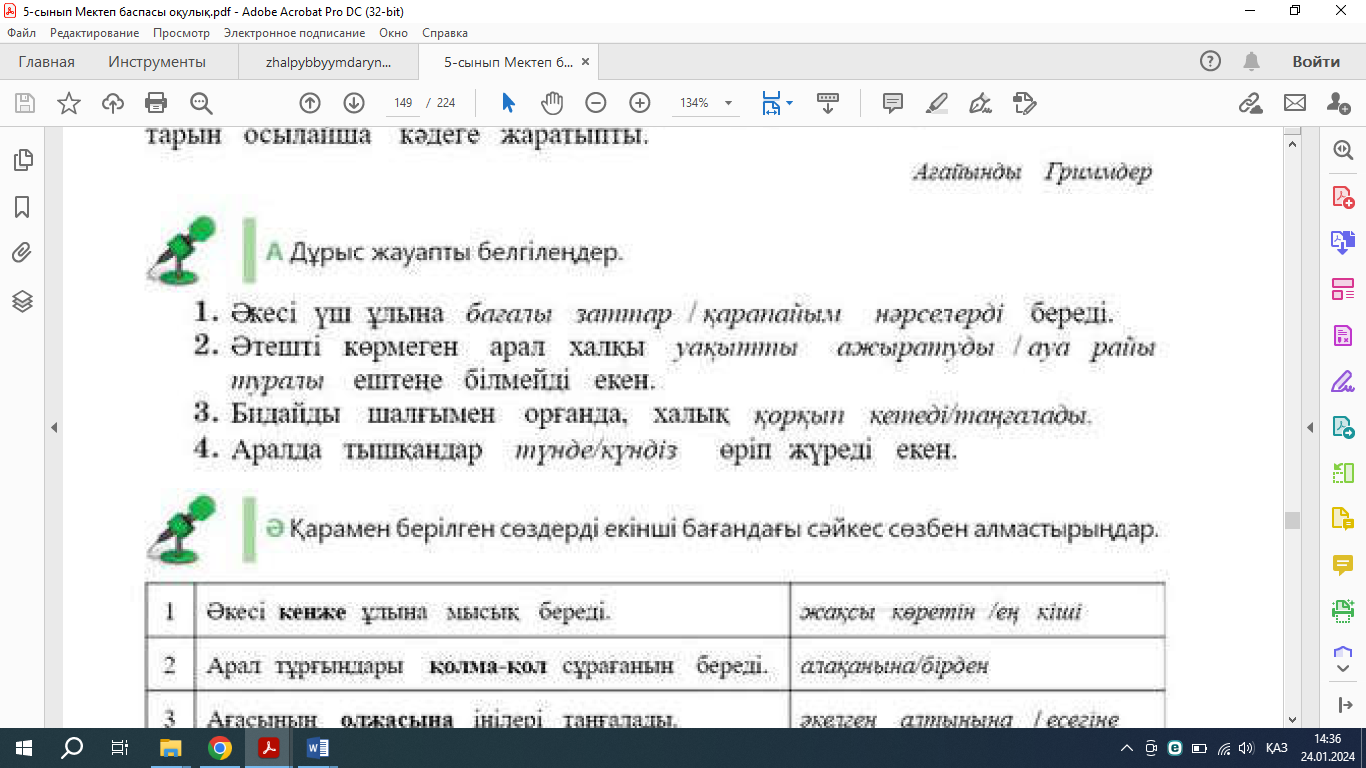This screenshot has height=768, width=1366.
Task: Open the find text magnifier tool
Action: (201, 103)
